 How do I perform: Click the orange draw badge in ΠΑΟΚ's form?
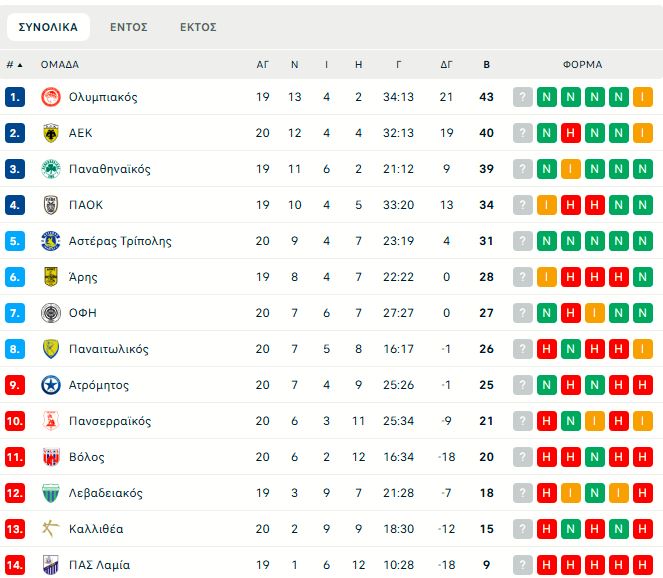click(x=547, y=205)
